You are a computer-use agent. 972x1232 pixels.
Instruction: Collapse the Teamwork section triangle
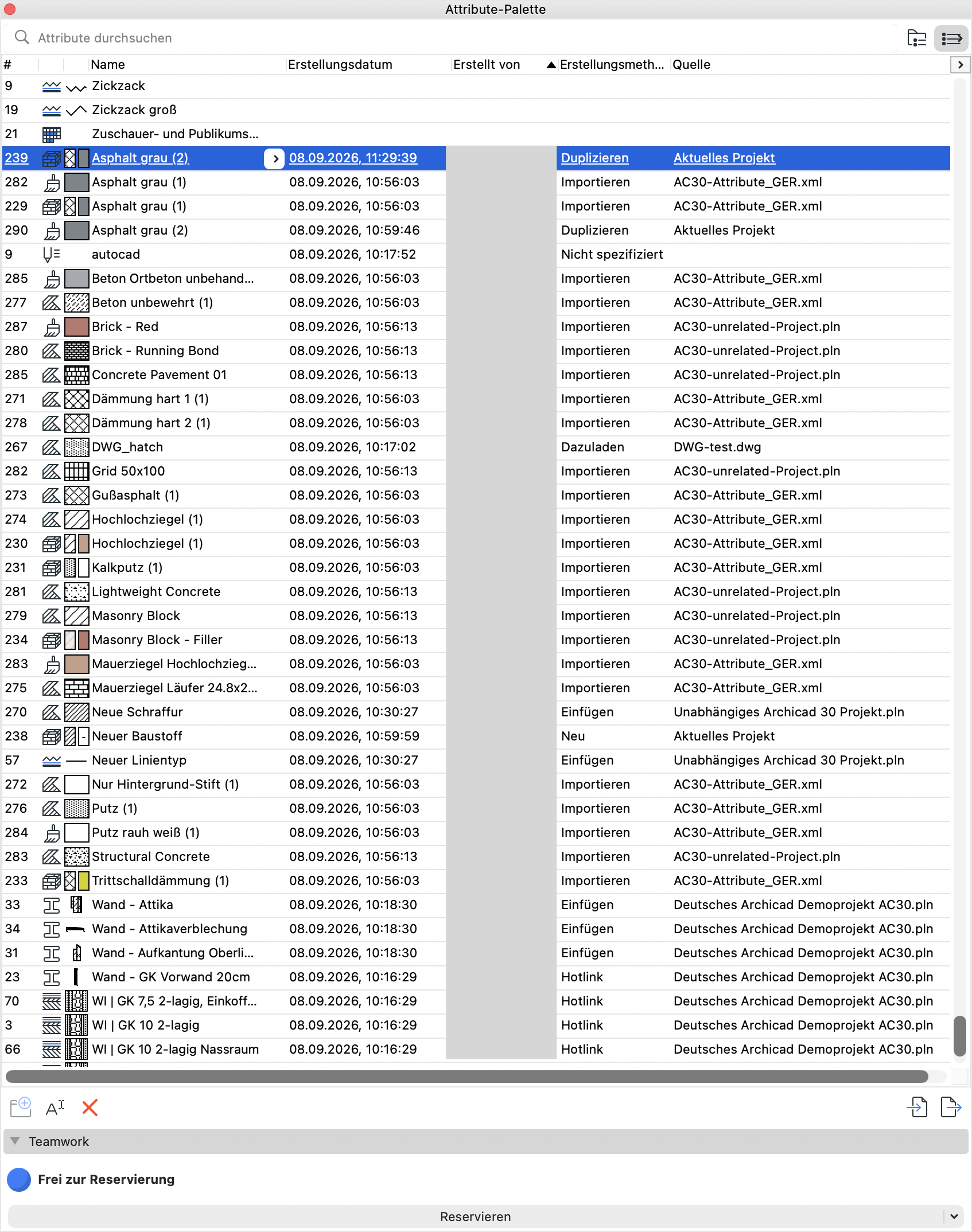coord(15,1141)
